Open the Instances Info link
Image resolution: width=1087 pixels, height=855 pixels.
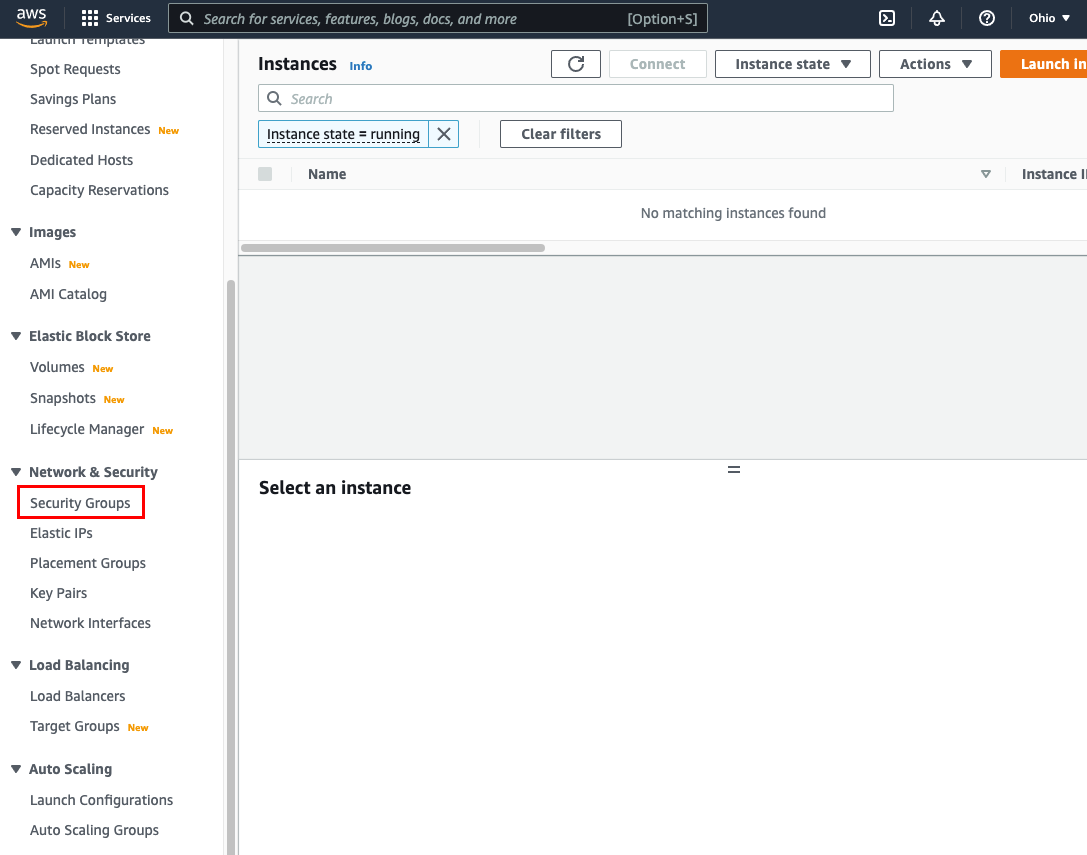coord(361,66)
